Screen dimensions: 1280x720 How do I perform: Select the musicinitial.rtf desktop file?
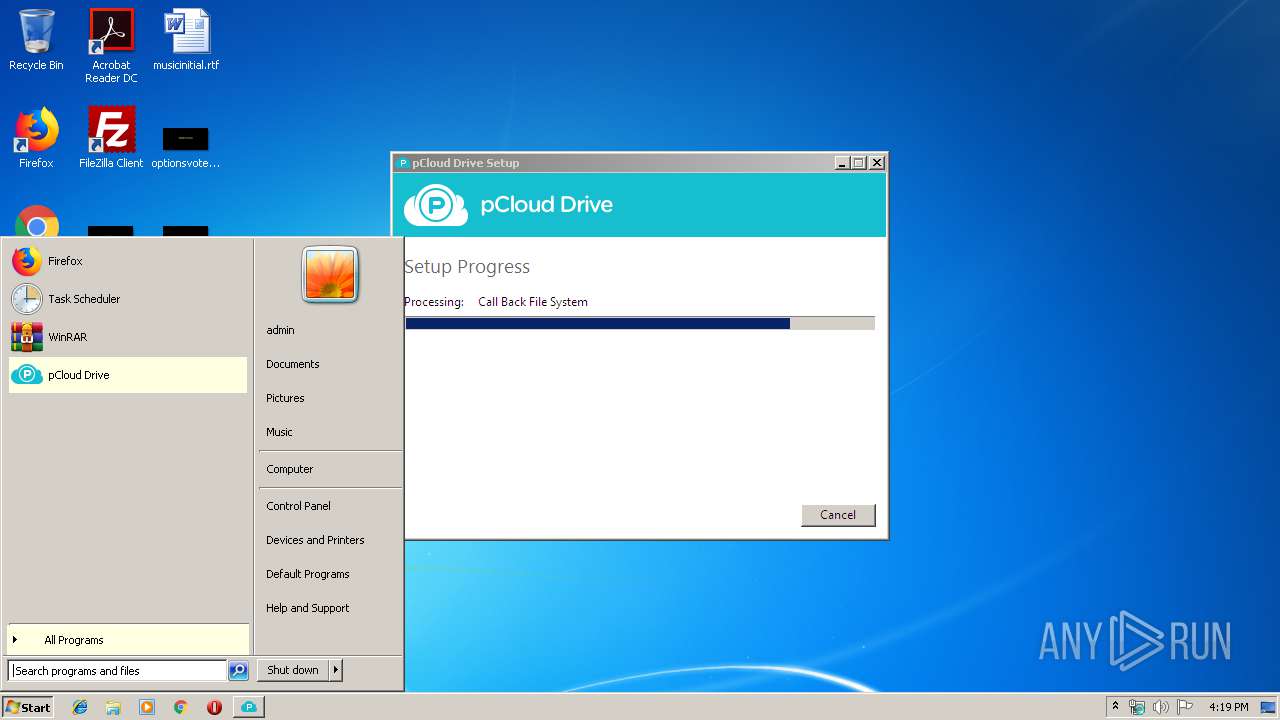point(186,41)
